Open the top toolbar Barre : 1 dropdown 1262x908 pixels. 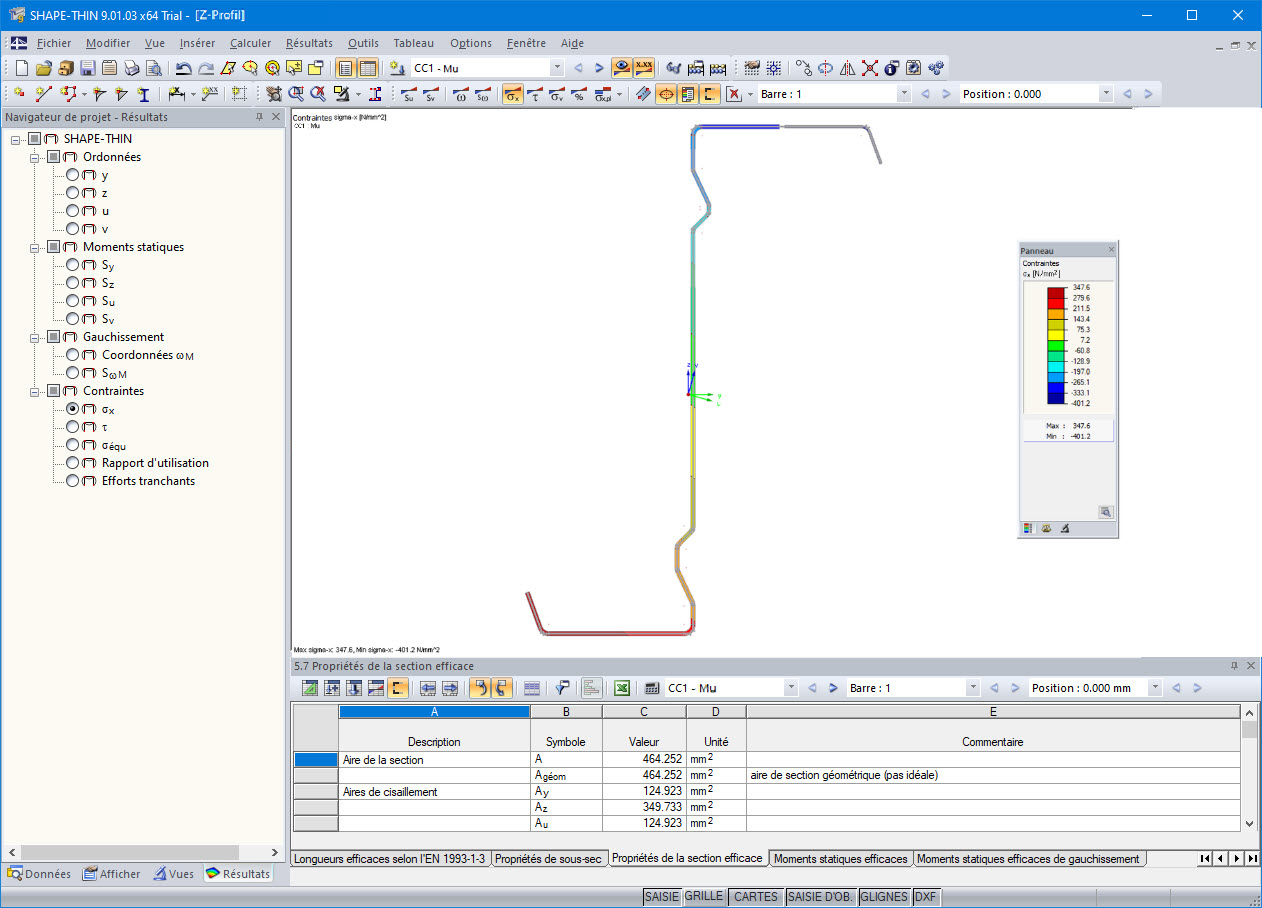point(904,94)
